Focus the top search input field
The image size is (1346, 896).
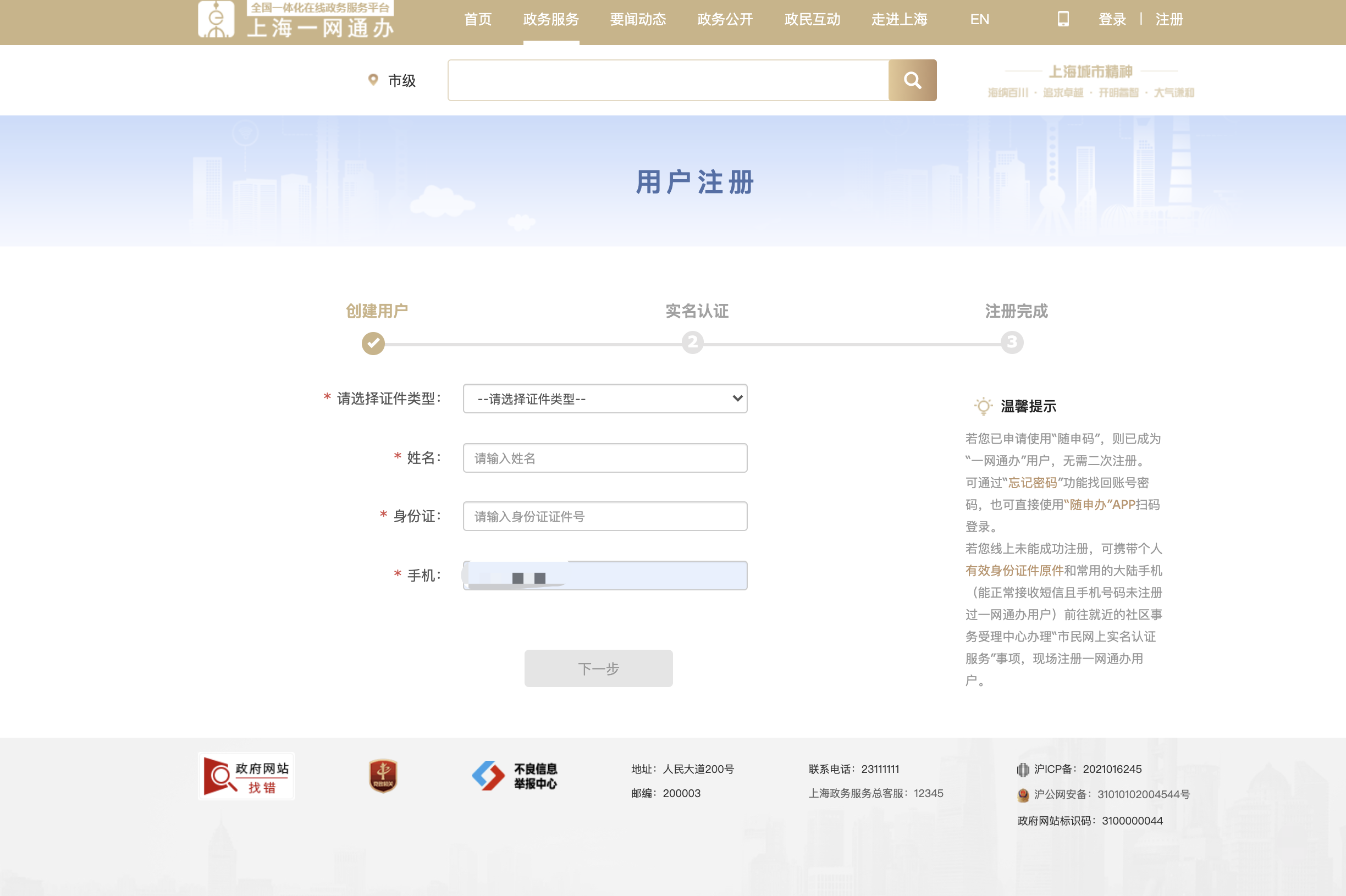[668, 80]
